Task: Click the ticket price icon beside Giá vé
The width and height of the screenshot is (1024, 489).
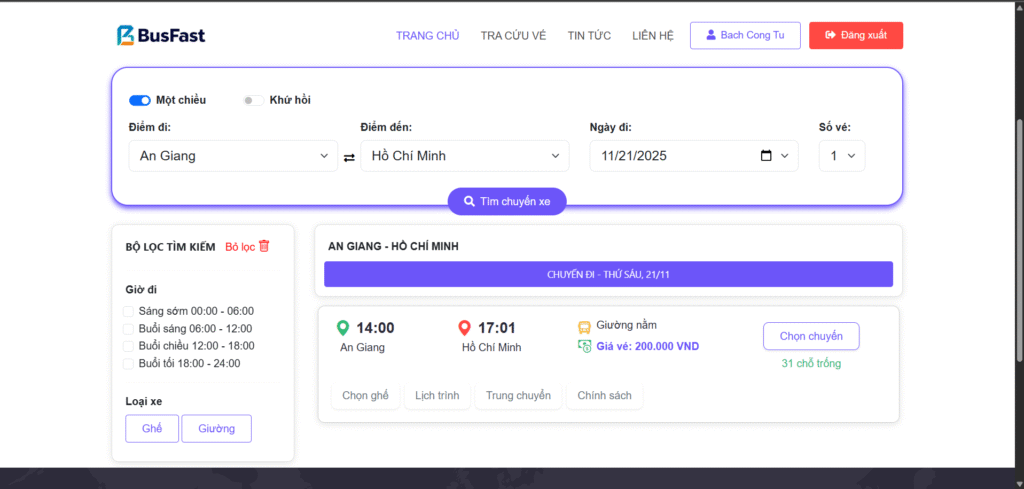Action: pyautogui.click(x=584, y=346)
